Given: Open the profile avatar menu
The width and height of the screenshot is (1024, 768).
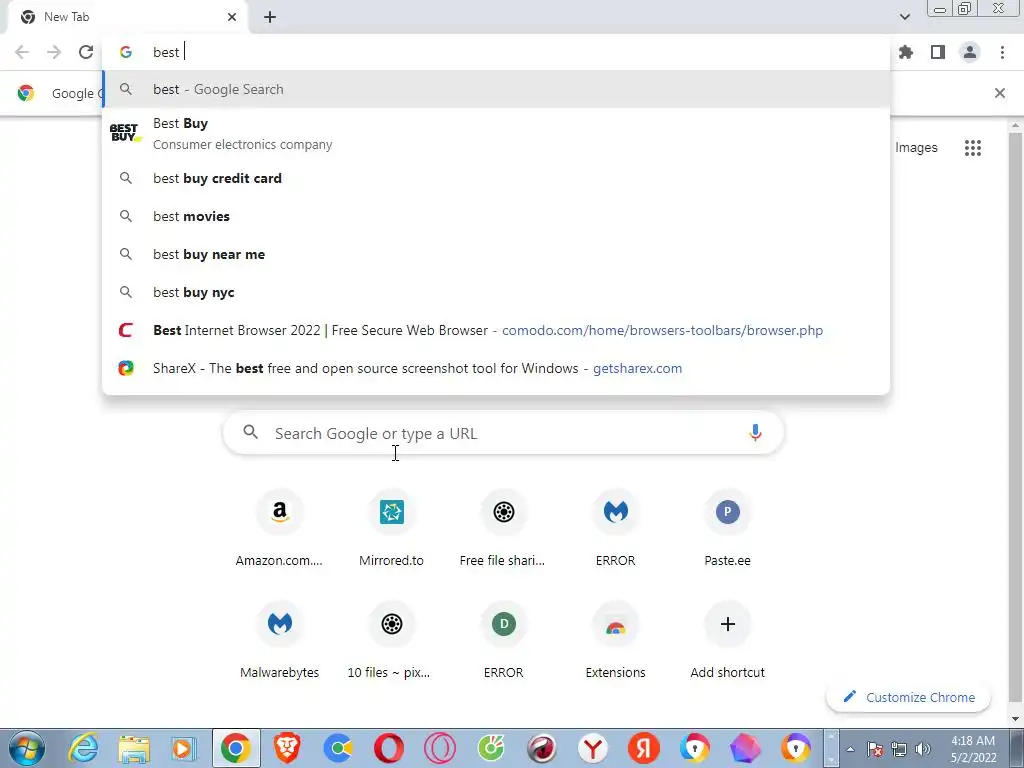Looking at the screenshot, I should (970, 52).
